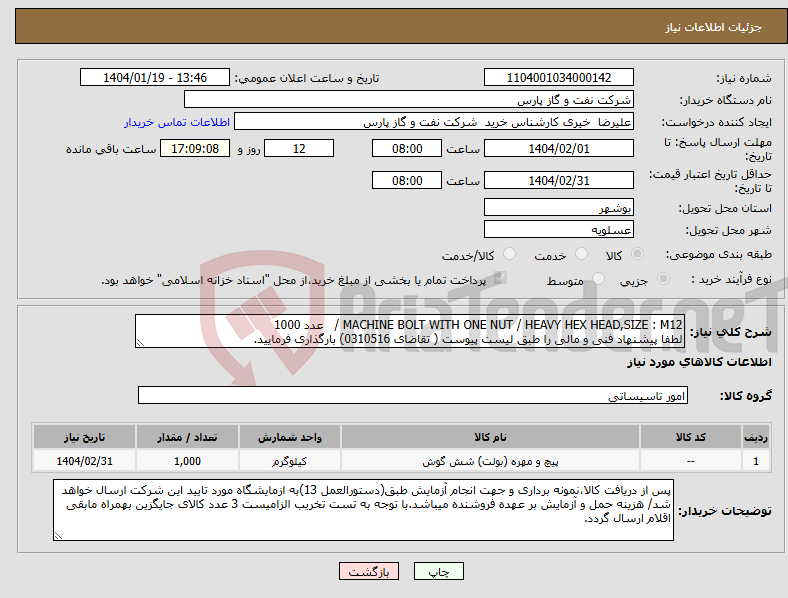
Task: Click the جزئیات اطلاعات نیاز header title
Action: coord(714,27)
